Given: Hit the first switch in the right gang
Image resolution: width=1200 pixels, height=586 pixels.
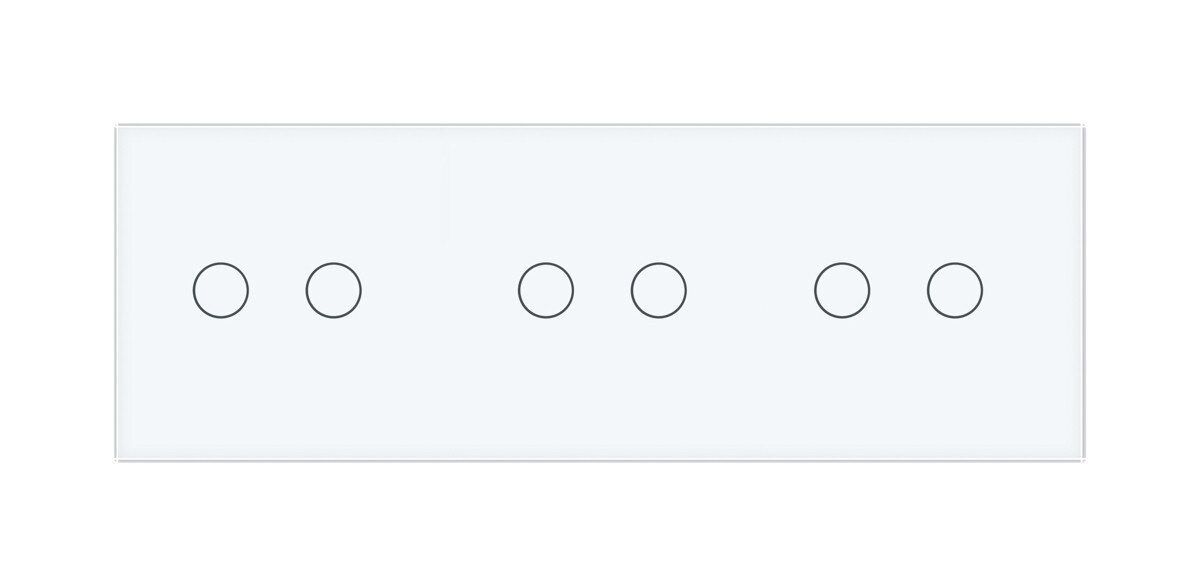Looking at the screenshot, I should (x=842, y=291).
